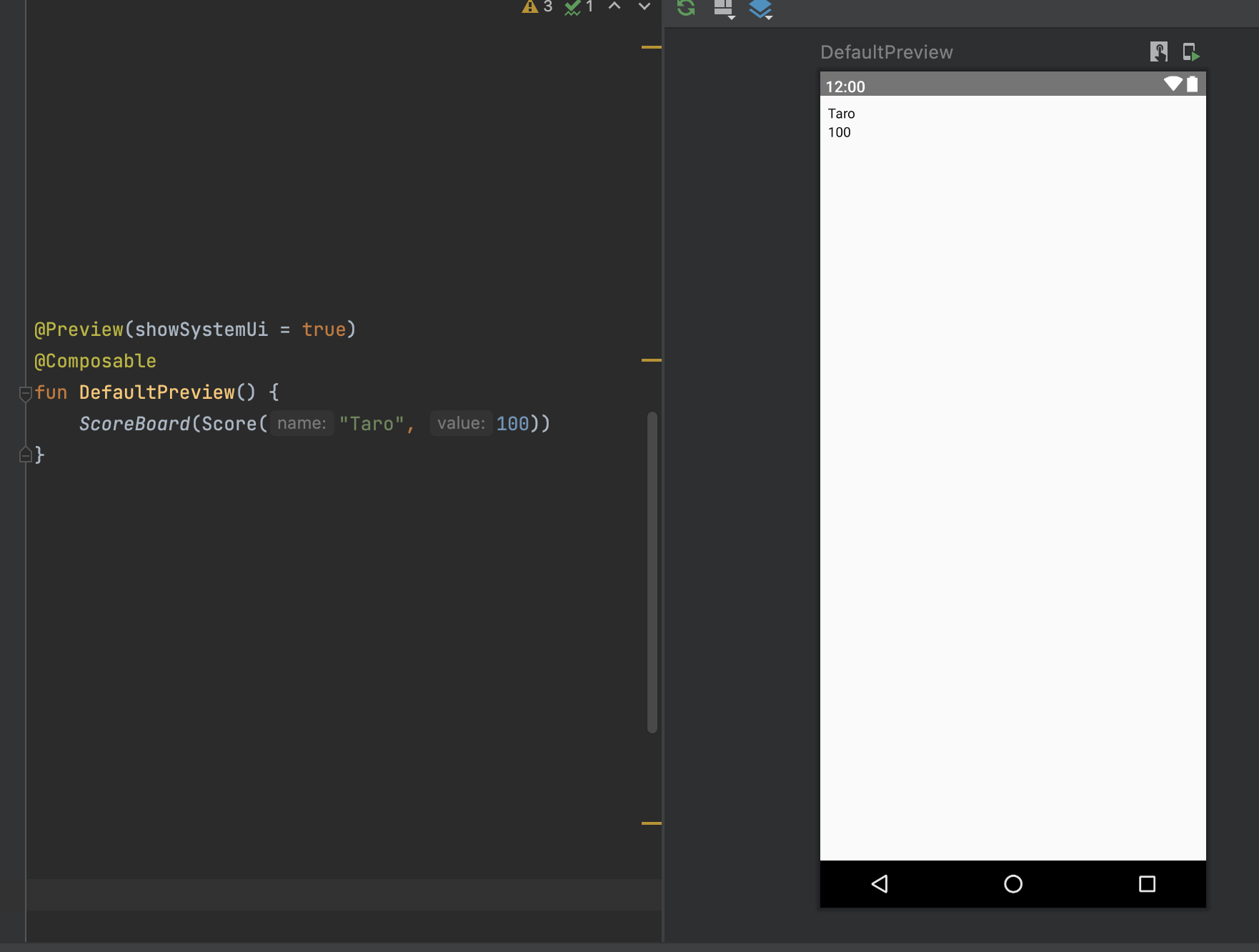1259x952 pixels.
Task: Jump to the topmost warning stripe marker
Action: (x=652, y=47)
